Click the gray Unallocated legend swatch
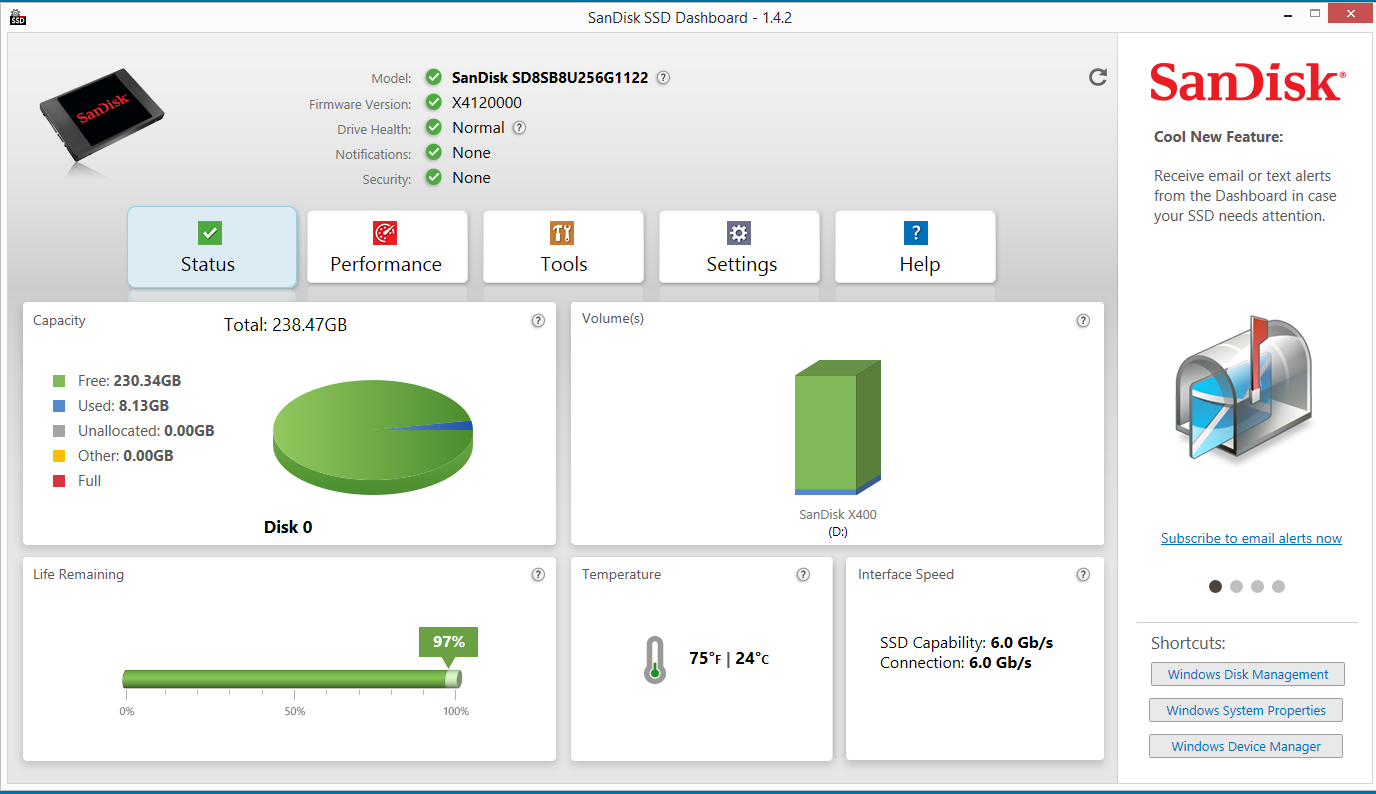Screen dimensions: 1376x794 click(x=59, y=431)
